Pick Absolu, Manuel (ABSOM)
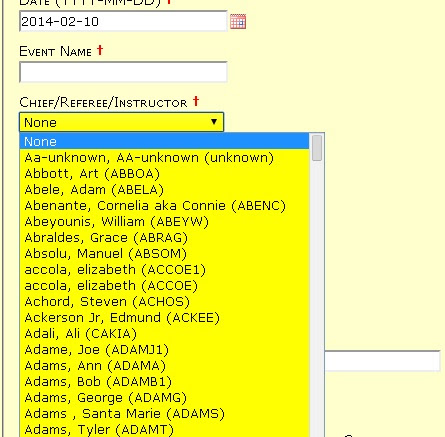The width and height of the screenshot is (445, 437). (x=164, y=253)
